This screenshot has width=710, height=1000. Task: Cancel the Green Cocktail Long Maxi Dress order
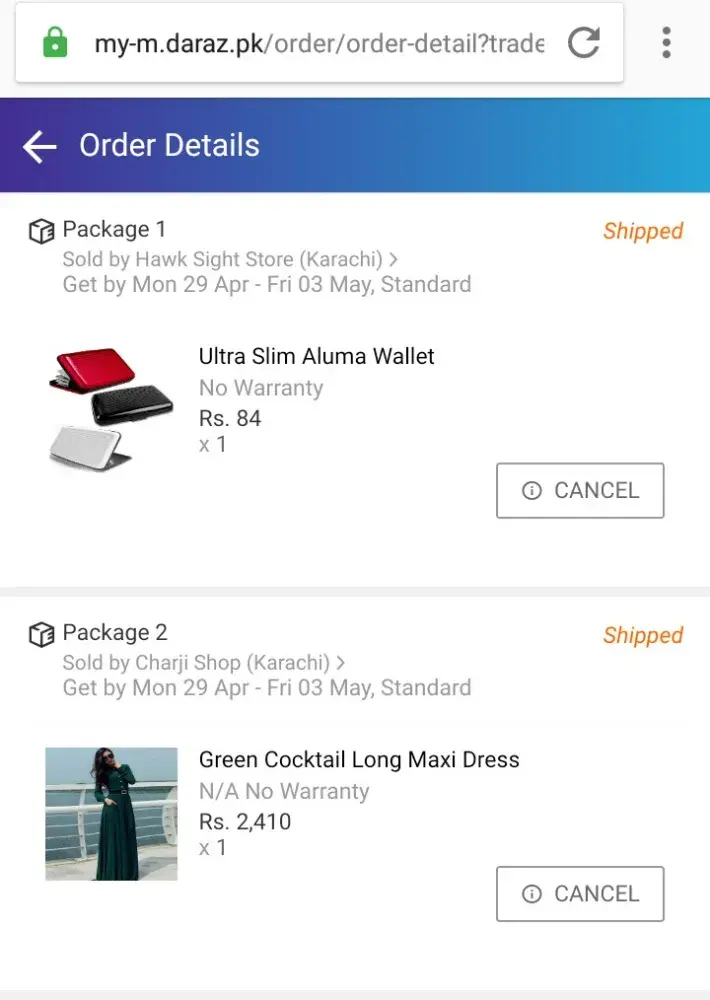point(580,893)
